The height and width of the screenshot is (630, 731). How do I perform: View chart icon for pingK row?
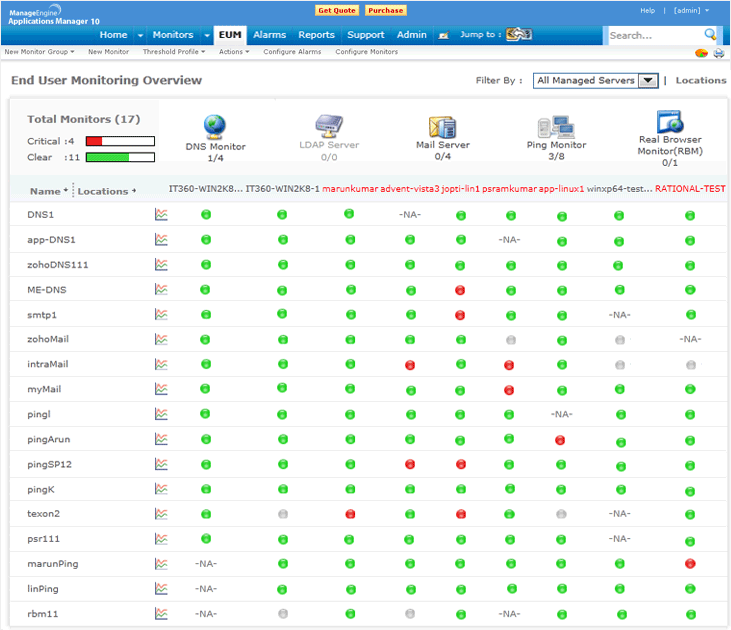point(161,489)
